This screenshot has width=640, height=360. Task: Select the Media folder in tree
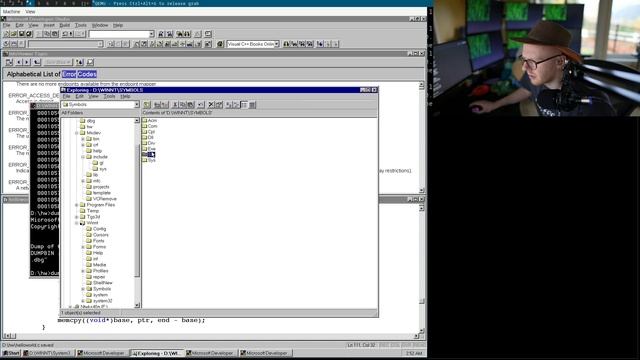coord(96,265)
